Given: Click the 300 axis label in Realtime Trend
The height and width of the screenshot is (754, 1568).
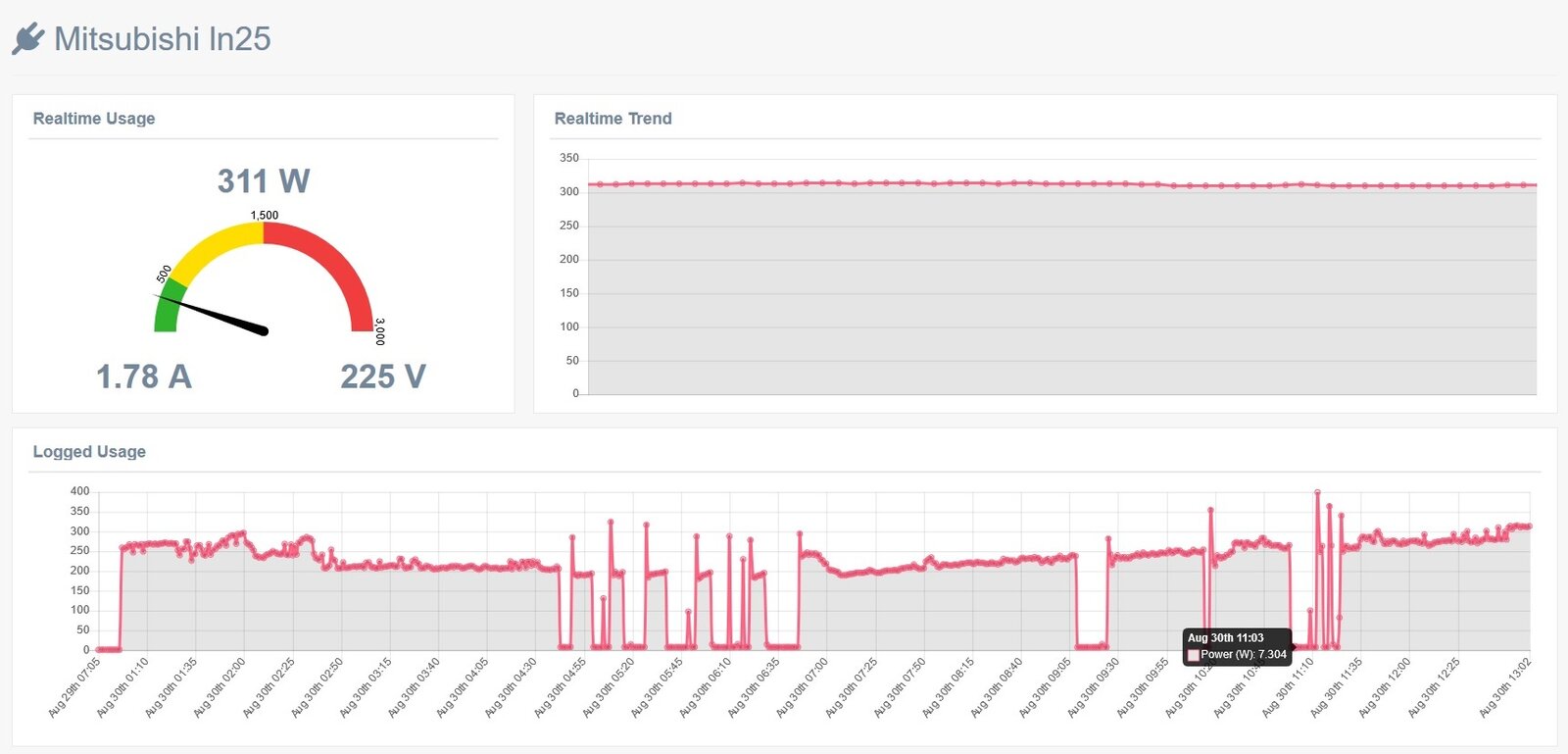Looking at the screenshot, I should (x=569, y=191).
